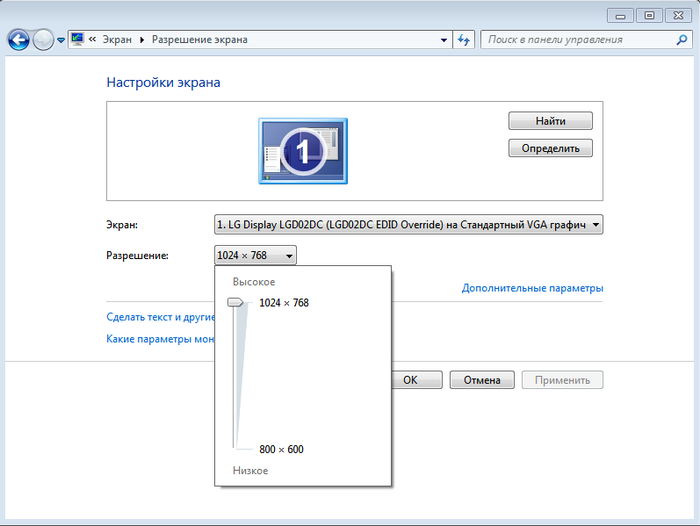Viewport: 700px width, 526px height.
Task: Open the Дополнительные параметры link
Action: (x=532, y=288)
